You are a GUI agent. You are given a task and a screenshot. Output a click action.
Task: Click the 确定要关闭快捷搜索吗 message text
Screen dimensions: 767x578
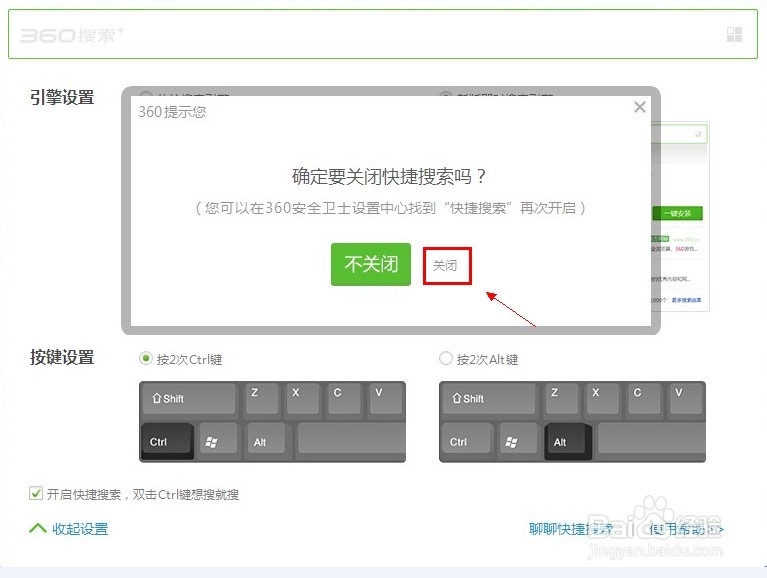pos(389,177)
